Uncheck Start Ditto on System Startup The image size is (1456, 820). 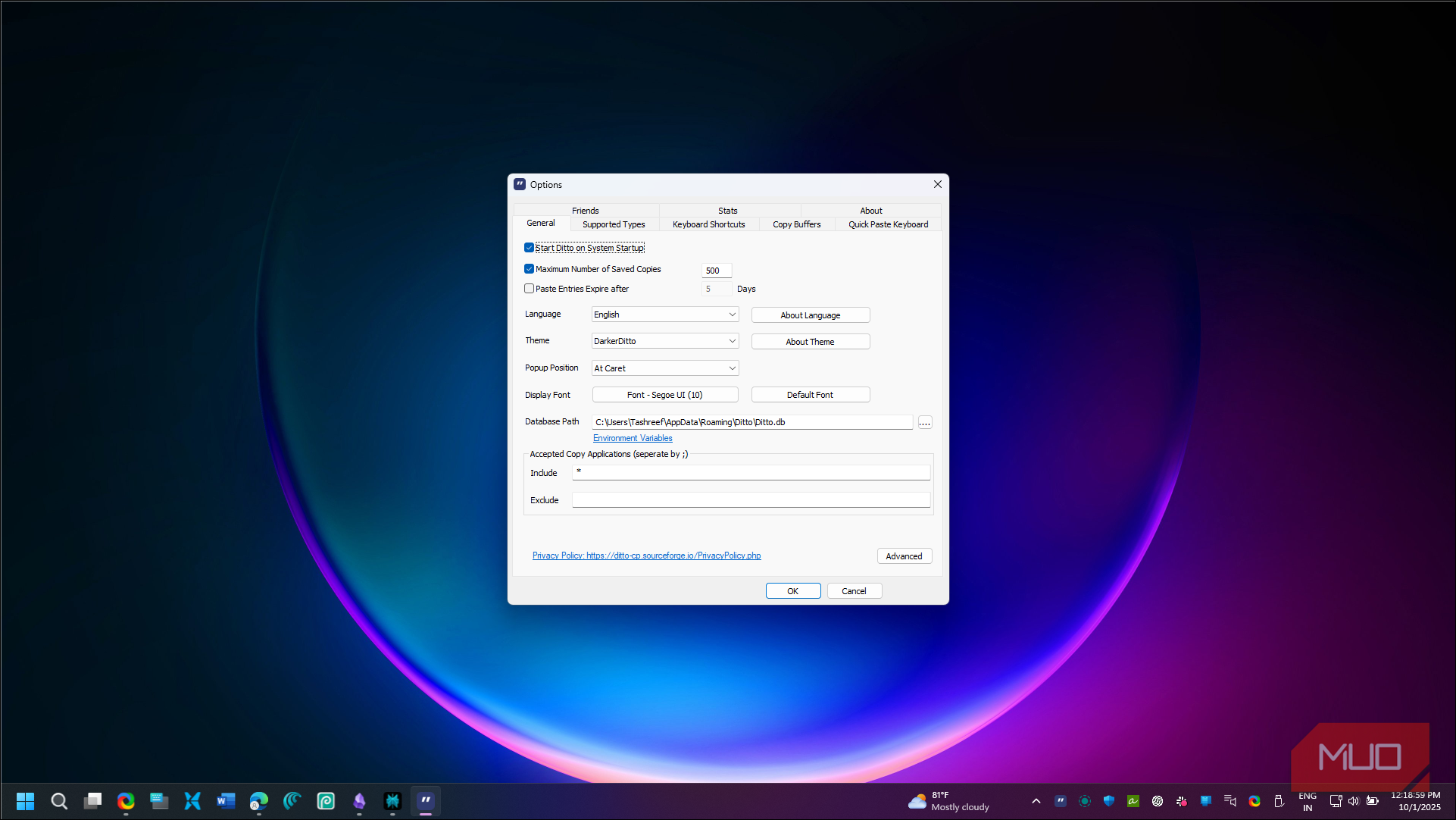pos(529,248)
